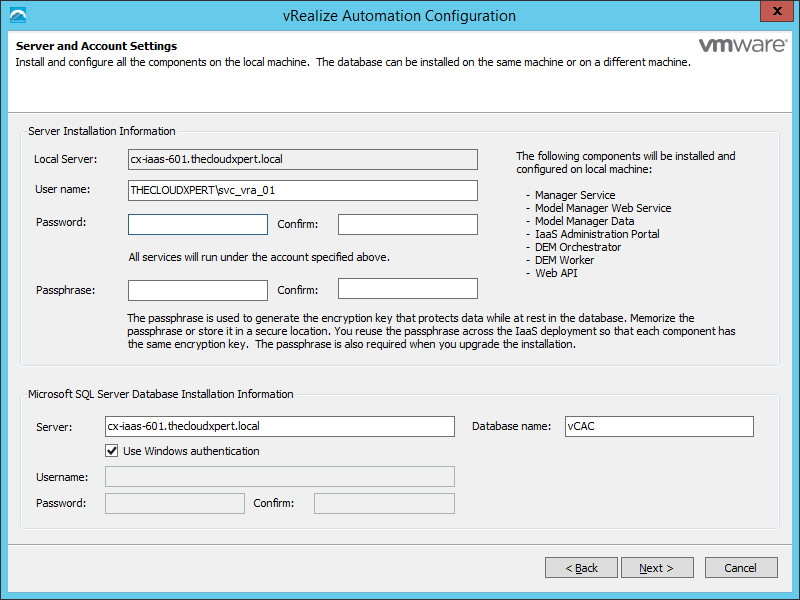Close the vRealize Automation Configuration window
The height and width of the screenshot is (600, 800).
pos(776,14)
